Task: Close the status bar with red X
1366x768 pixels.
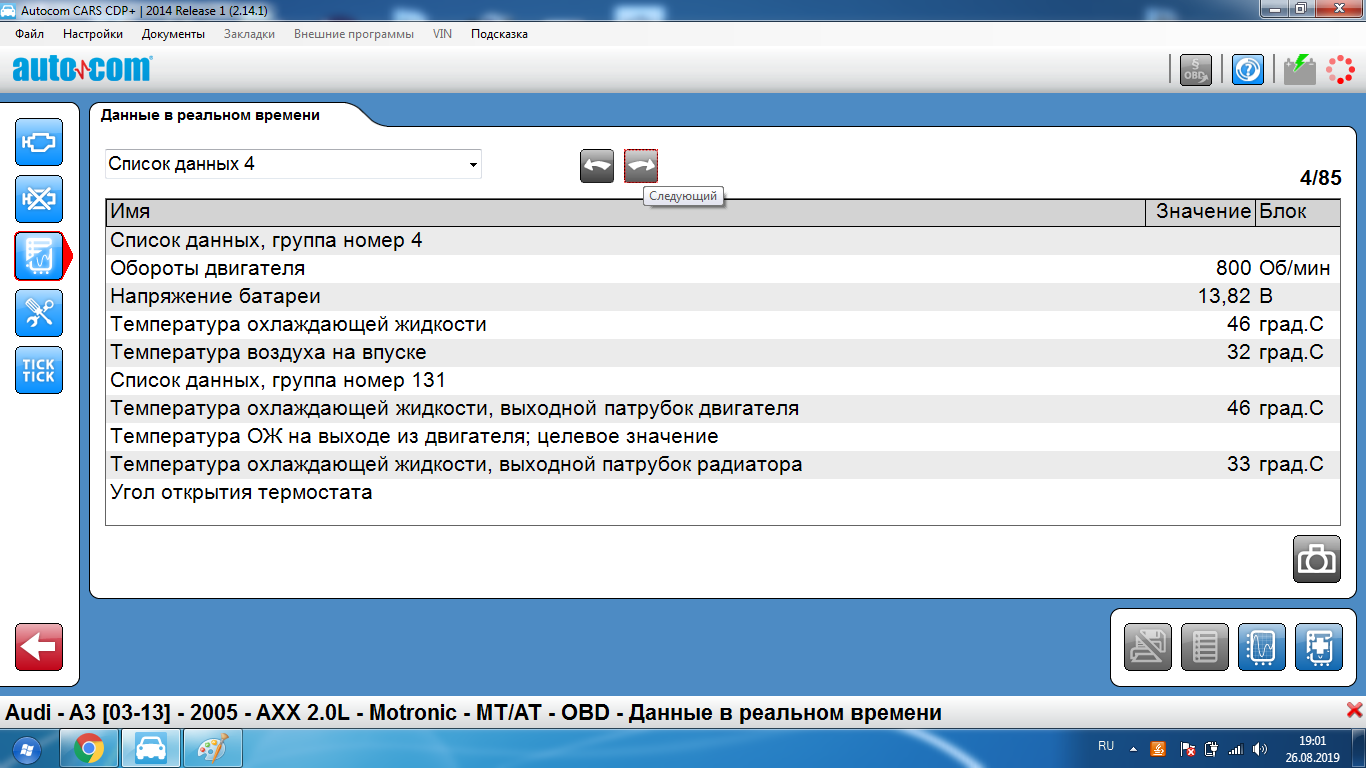Action: (1355, 711)
